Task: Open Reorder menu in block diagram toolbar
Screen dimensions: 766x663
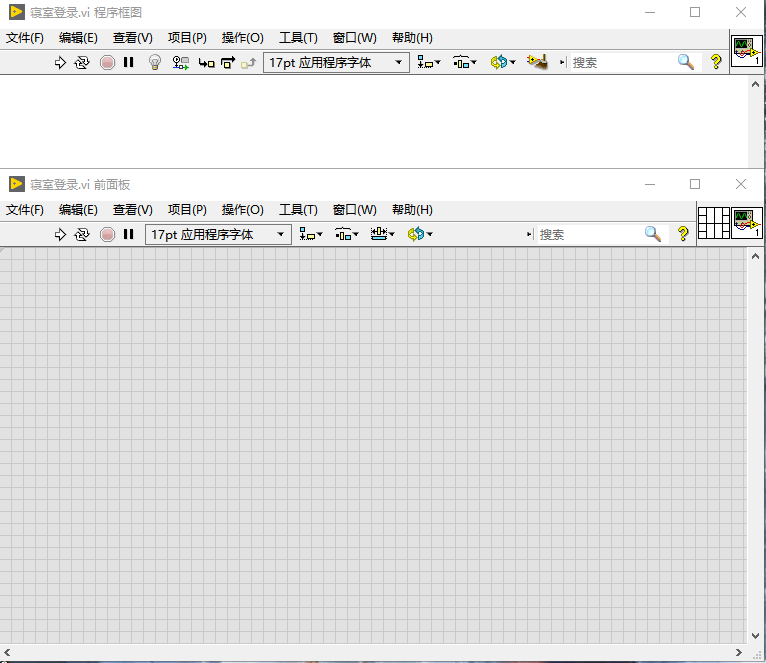Action: [503, 63]
